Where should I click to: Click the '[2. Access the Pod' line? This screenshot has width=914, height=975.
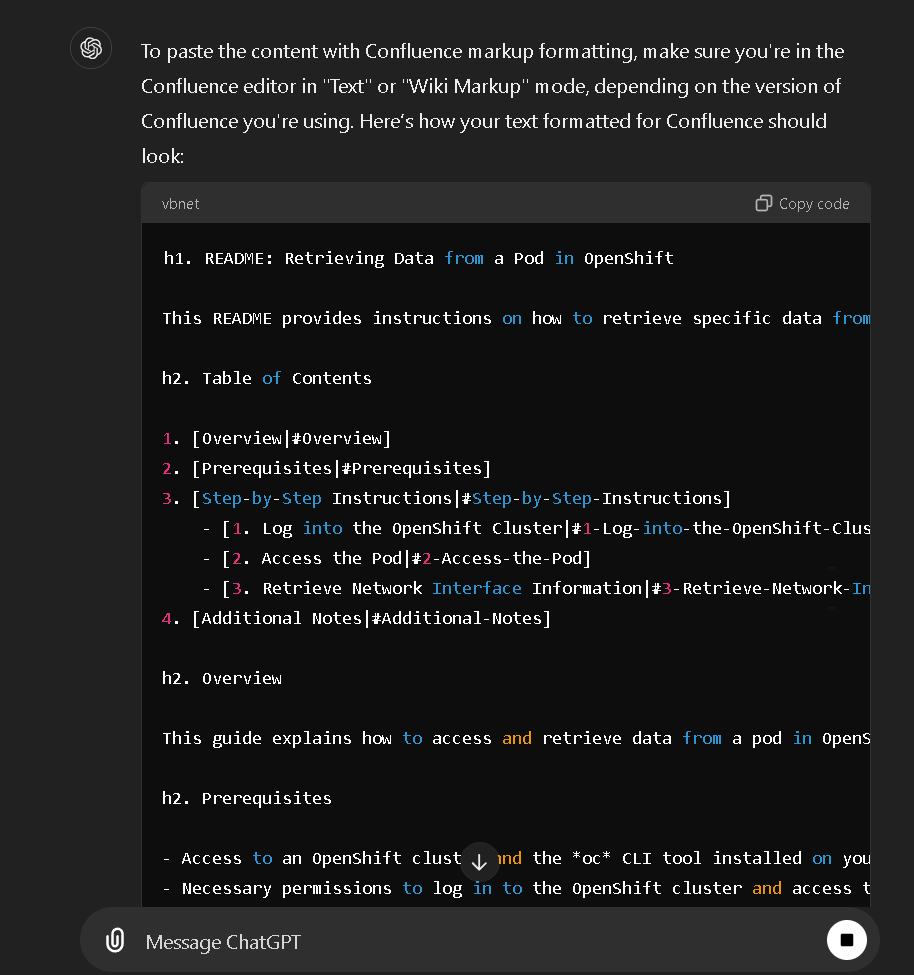397,558
